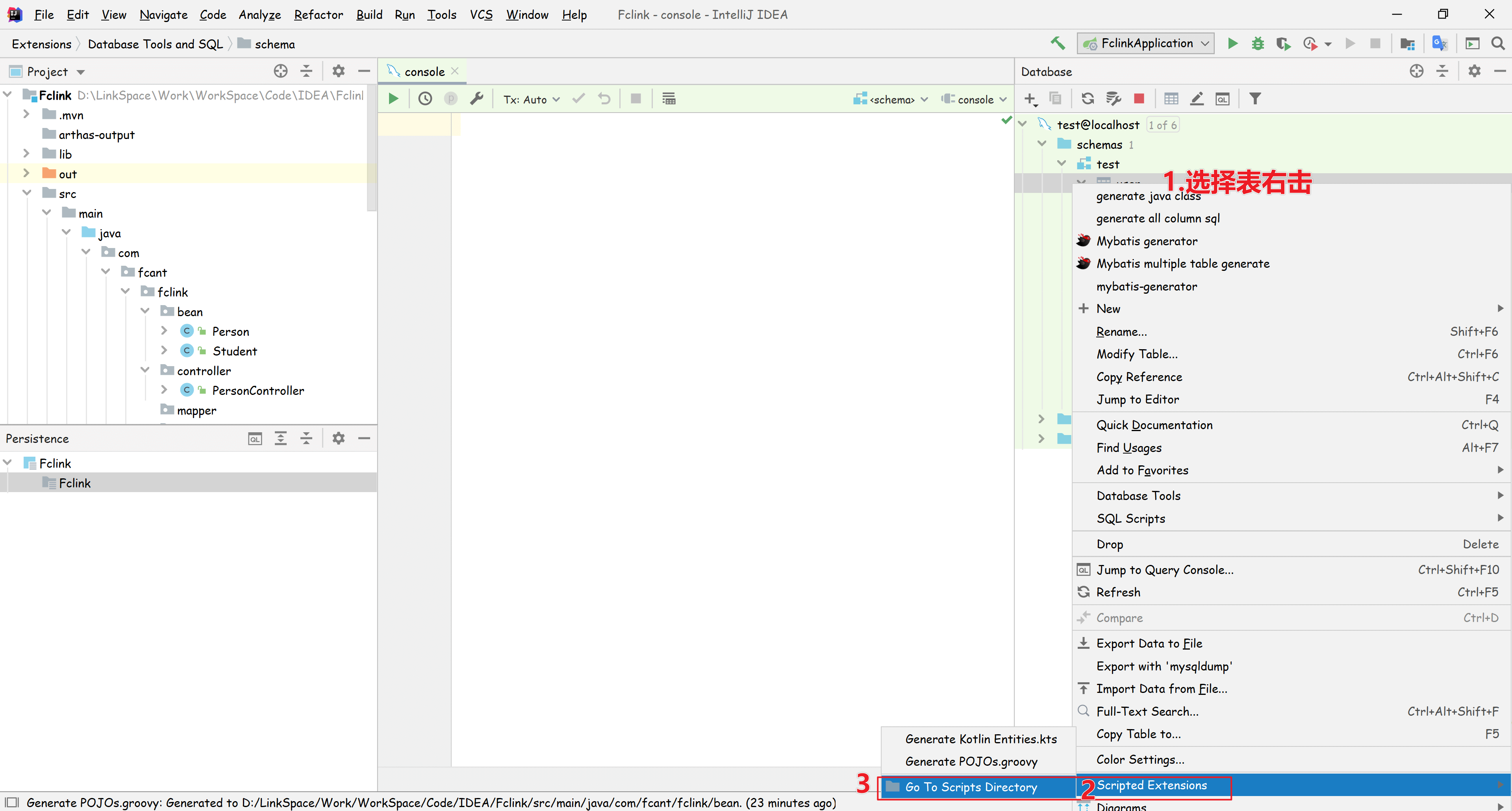The width and height of the screenshot is (1512, 811).
Task: Click the Build project hammer icon
Action: coord(1058,43)
